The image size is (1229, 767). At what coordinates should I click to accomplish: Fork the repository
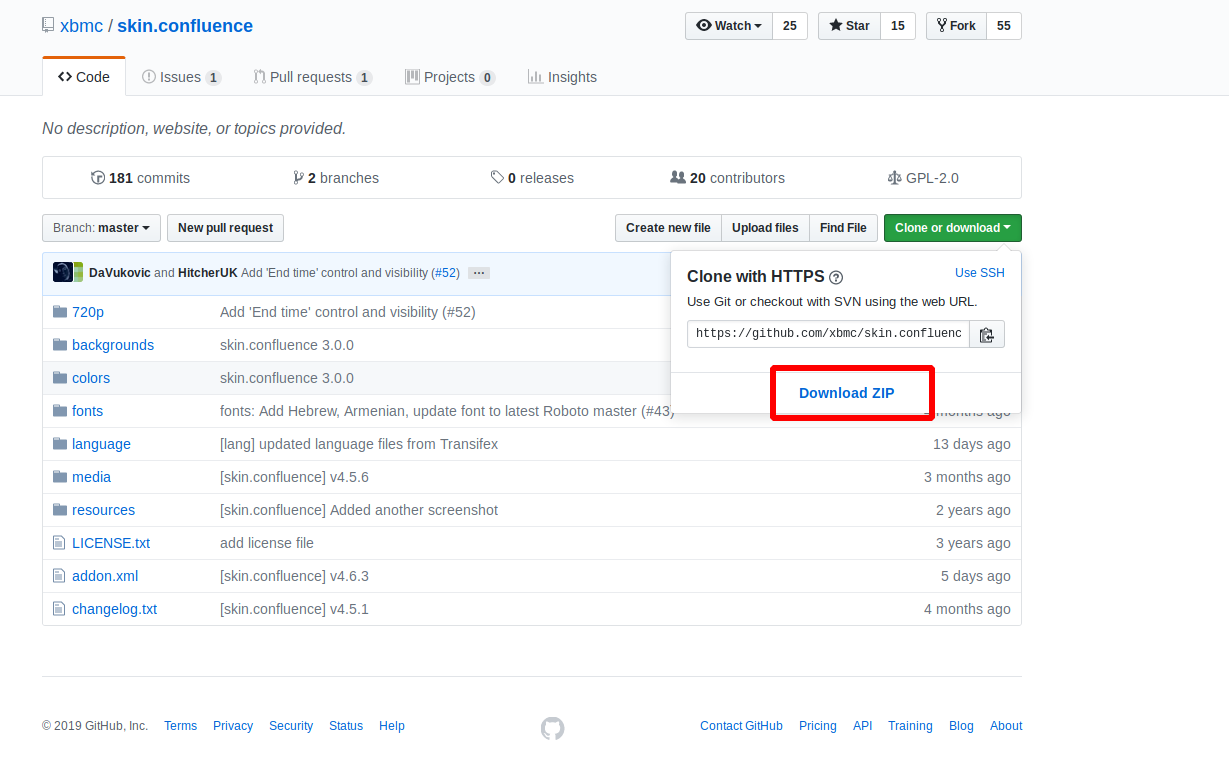coord(956,26)
